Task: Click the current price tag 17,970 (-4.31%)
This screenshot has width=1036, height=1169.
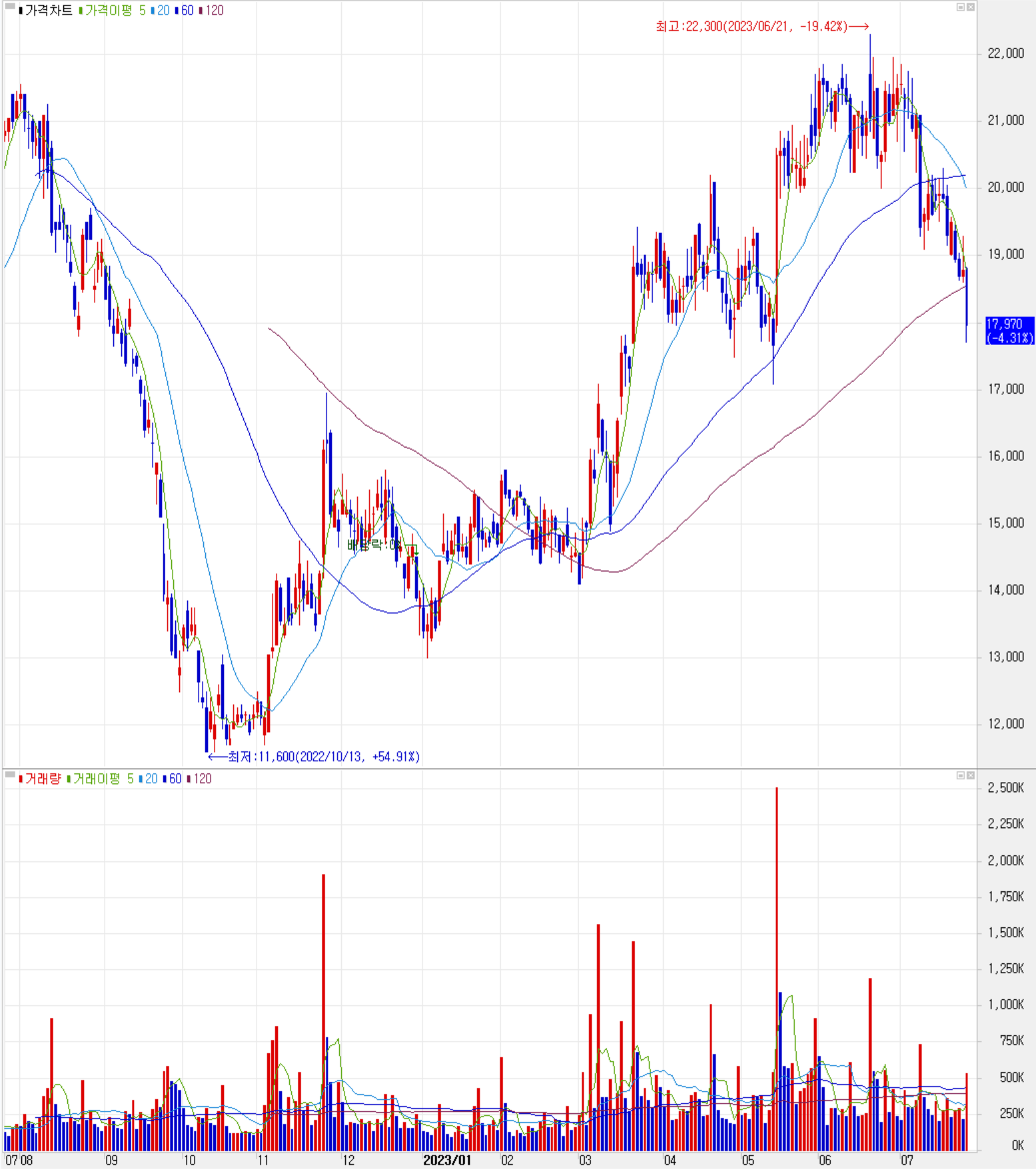Action: click(x=1009, y=330)
